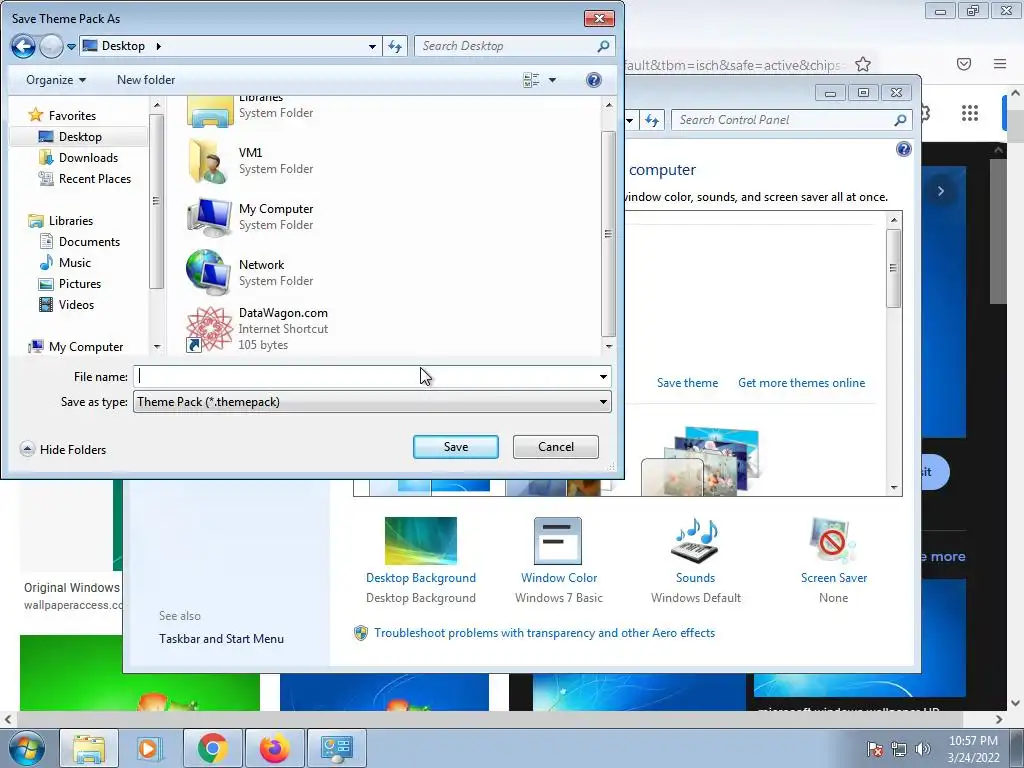Click the themes list scroll-down arrow
Viewport: 1024px width, 768px height.
[x=894, y=488]
